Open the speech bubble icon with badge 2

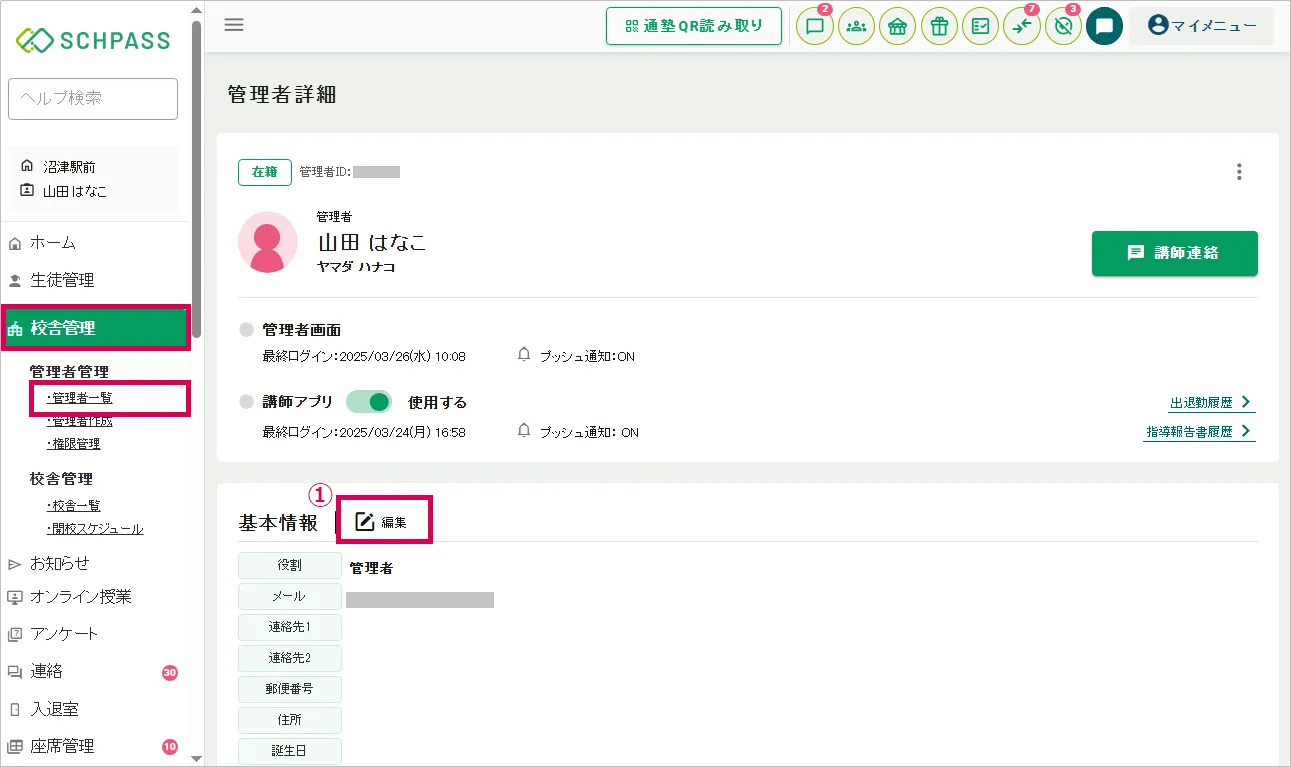click(x=814, y=27)
